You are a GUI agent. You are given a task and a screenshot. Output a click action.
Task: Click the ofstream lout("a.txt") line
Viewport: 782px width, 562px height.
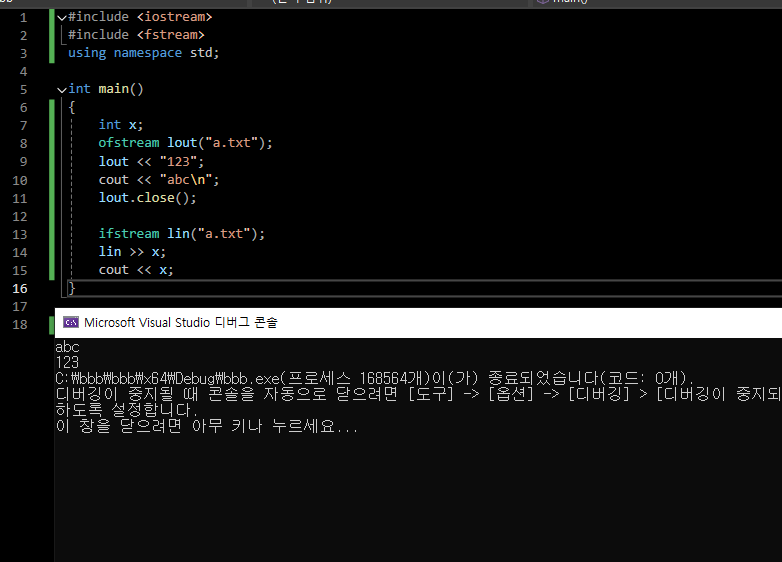tap(186, 143)
